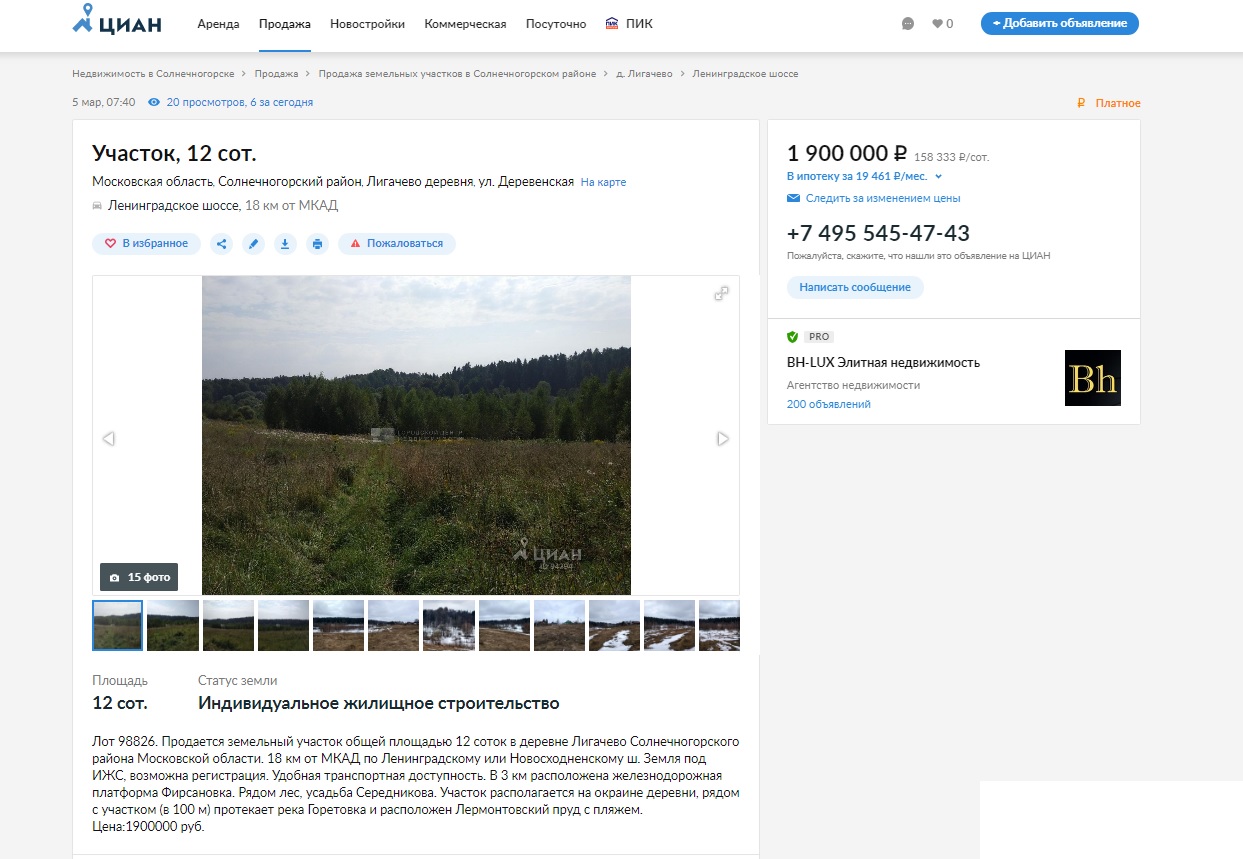Select the fourth photo thumbnail
1243x859 pixels.
[283, 626]
